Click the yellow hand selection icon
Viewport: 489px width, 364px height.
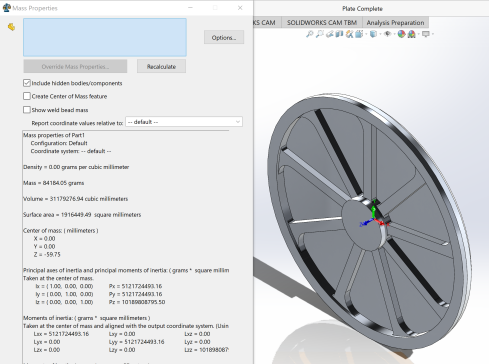point(11,27)
